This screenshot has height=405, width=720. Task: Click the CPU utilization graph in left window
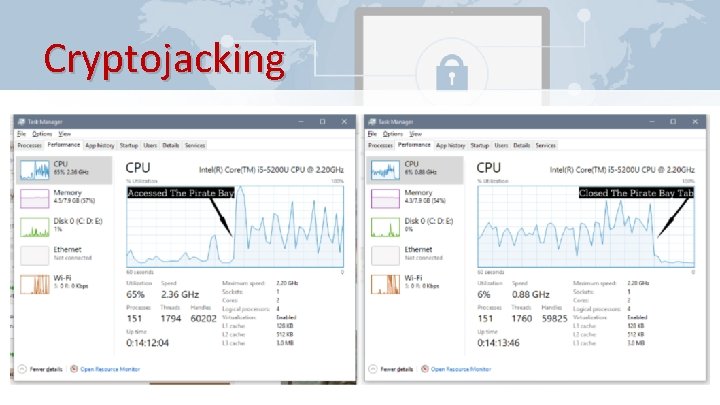point(235,226)
